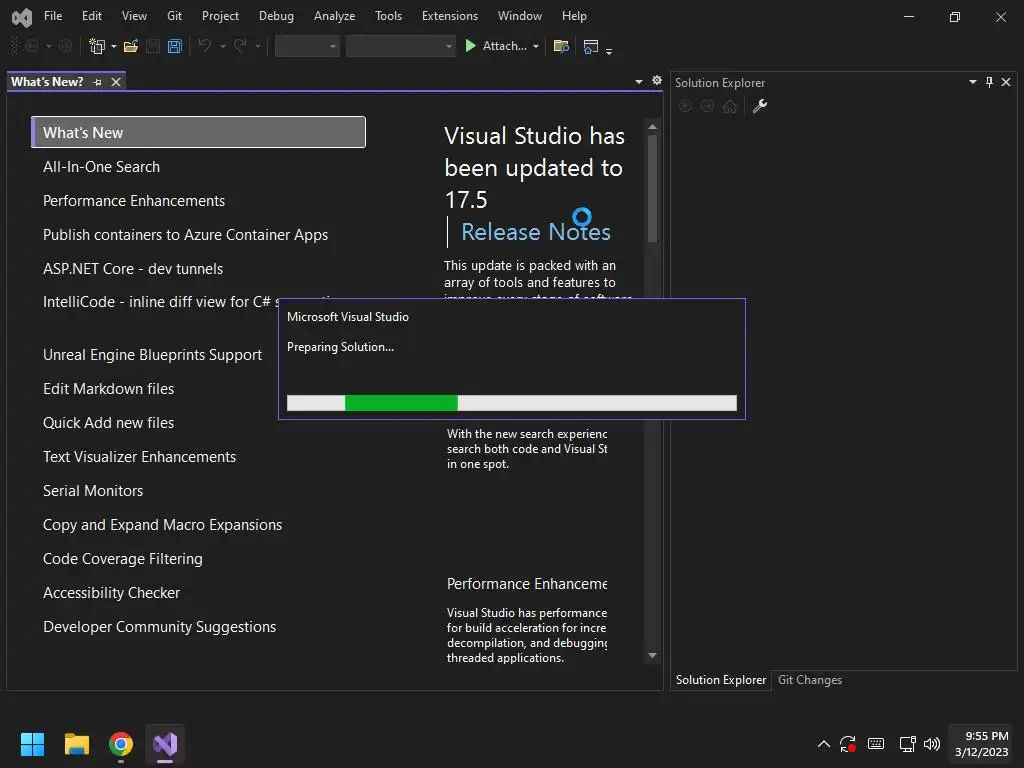
Task: Open File Explorer from the taskbar
Action: pos(76,744)
